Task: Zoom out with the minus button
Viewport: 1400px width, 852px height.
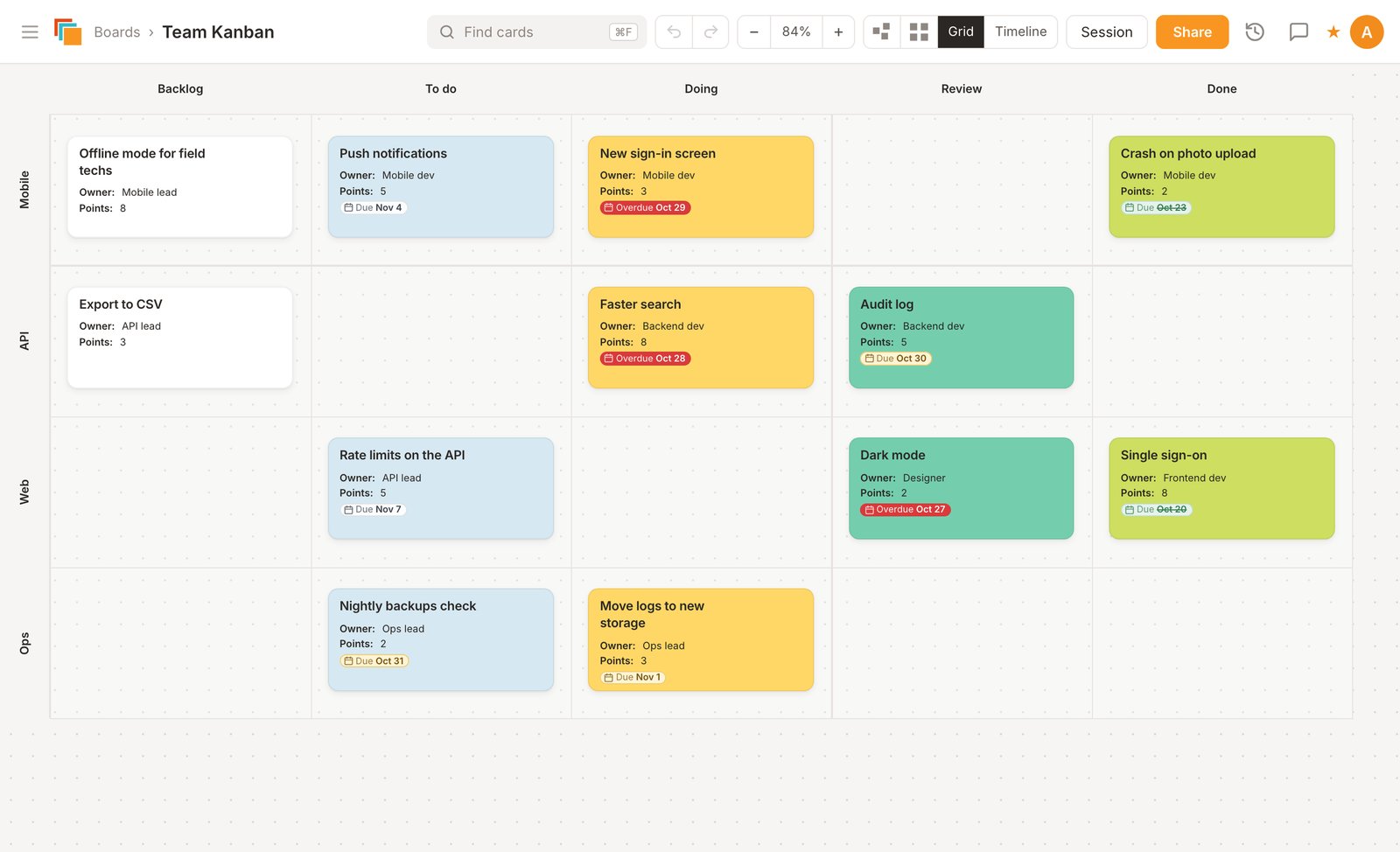Action: click(754, 32)
